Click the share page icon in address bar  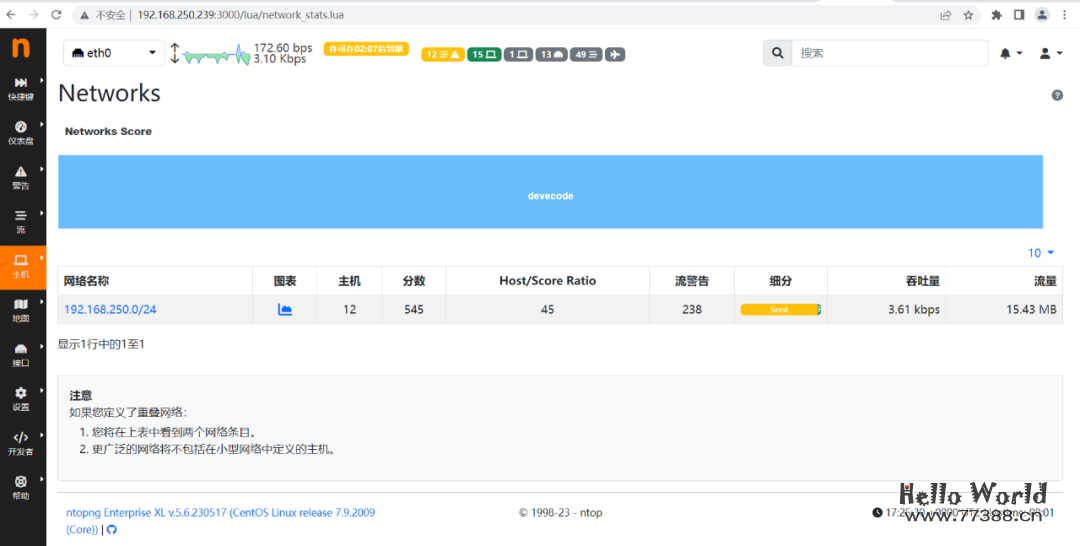tap(946, 14)
